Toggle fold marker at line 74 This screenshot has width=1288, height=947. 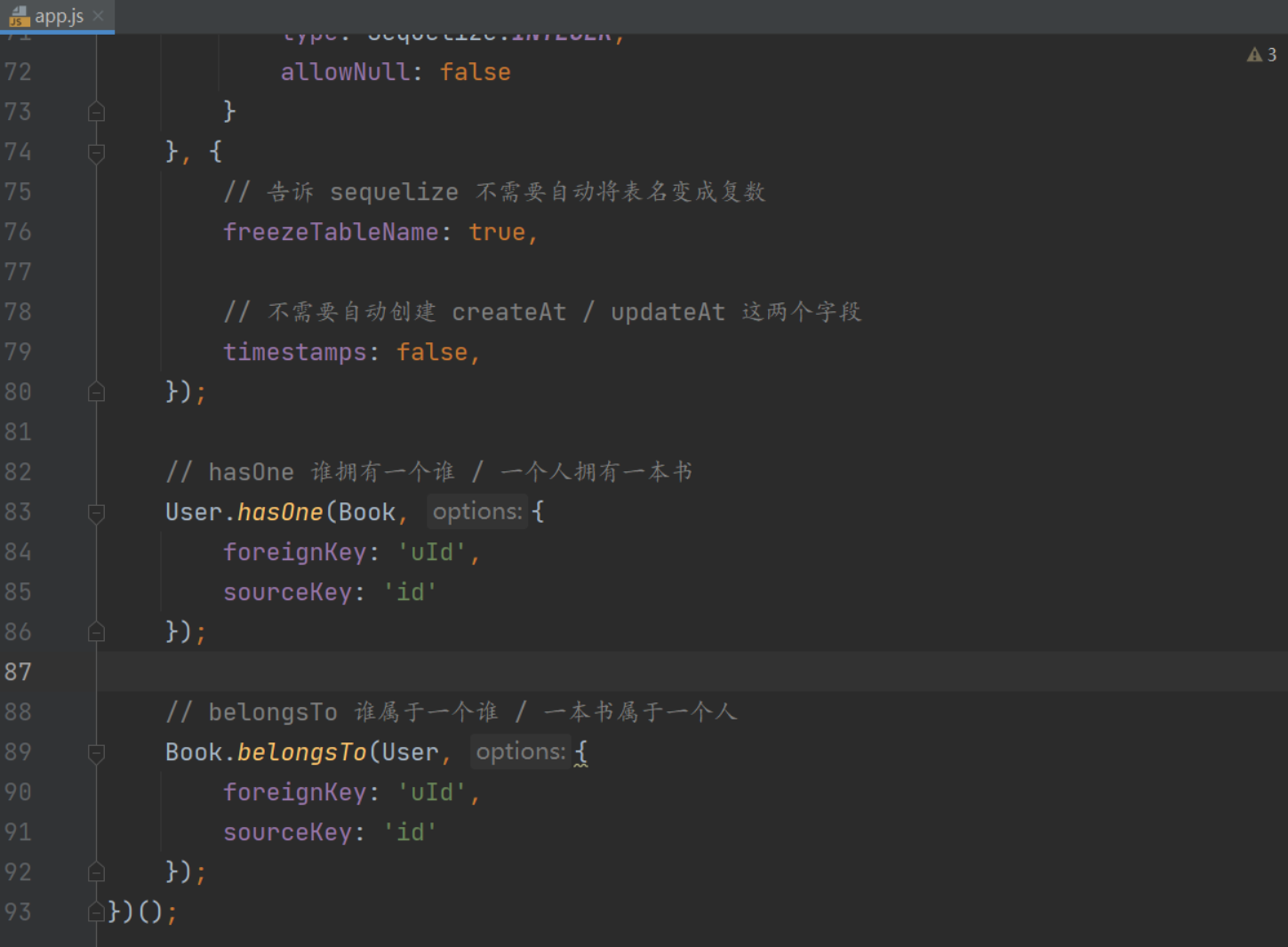click(x=97, y=152)
